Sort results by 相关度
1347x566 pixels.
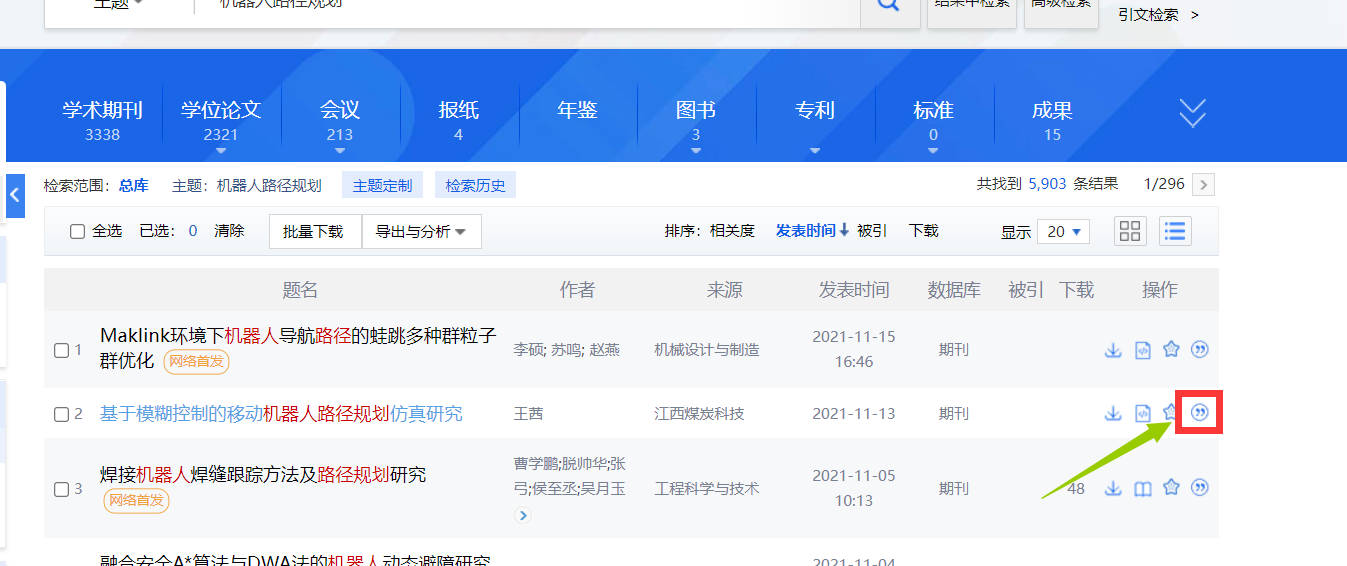coord(732,231)
